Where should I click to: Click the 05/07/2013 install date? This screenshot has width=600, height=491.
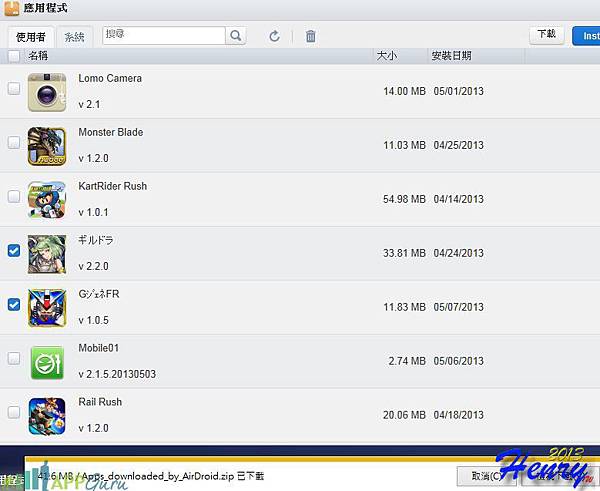(x=458, y=307)
